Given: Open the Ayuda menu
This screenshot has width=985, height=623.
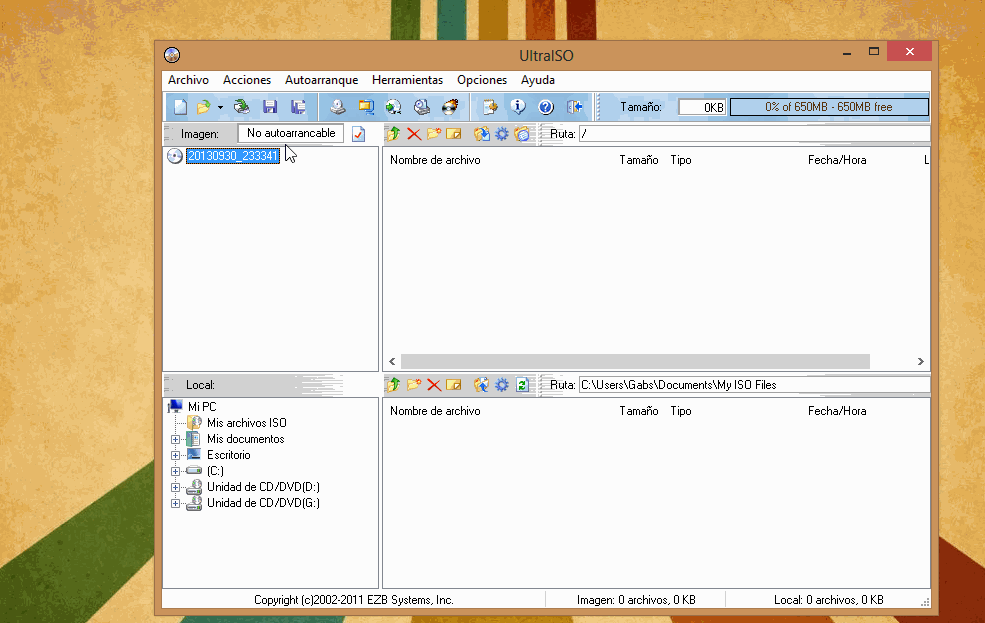Looking at the screenshot, I should click(x=538, y=80).
